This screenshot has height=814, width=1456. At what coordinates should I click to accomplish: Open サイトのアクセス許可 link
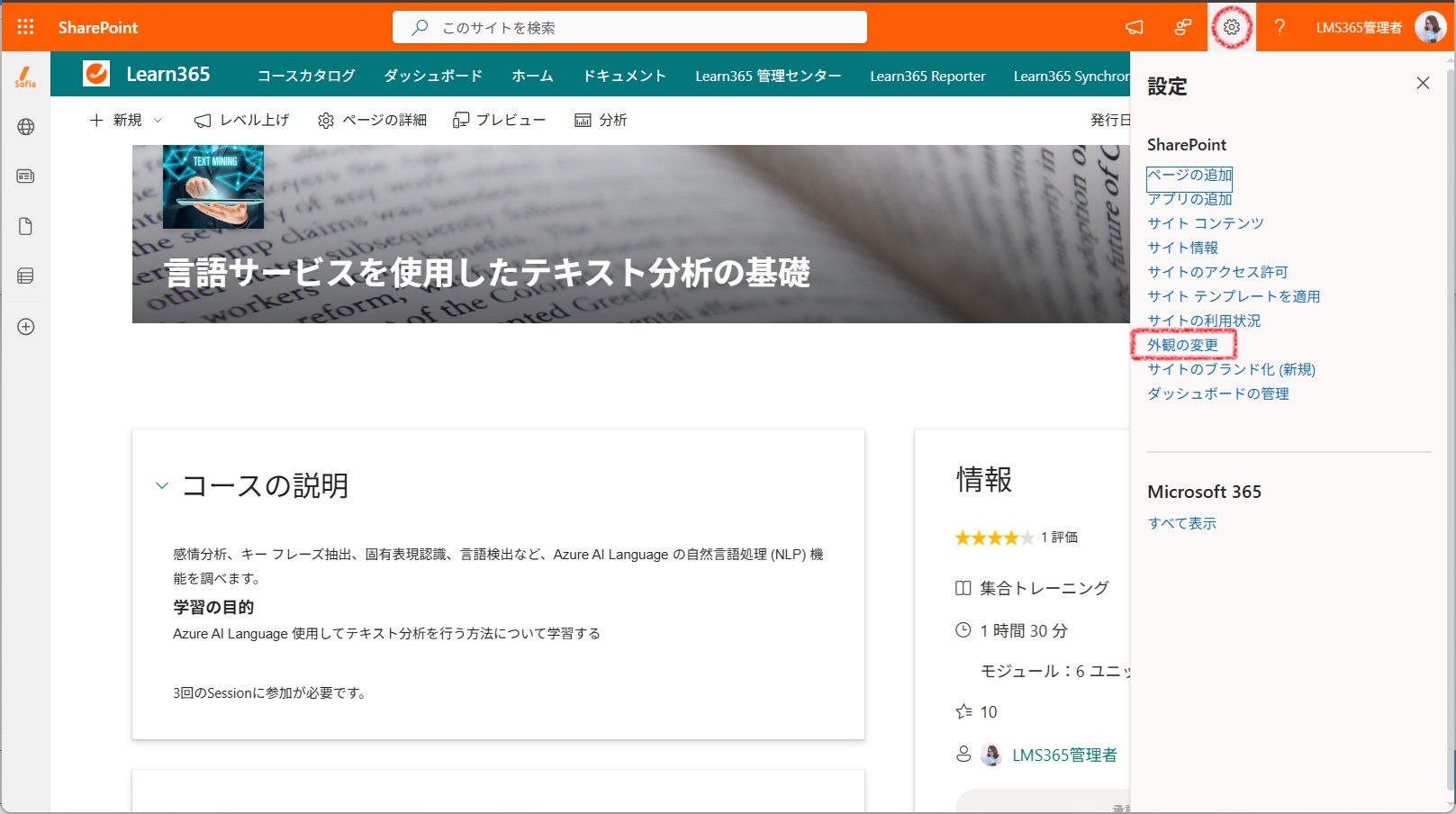[1217, 272]
